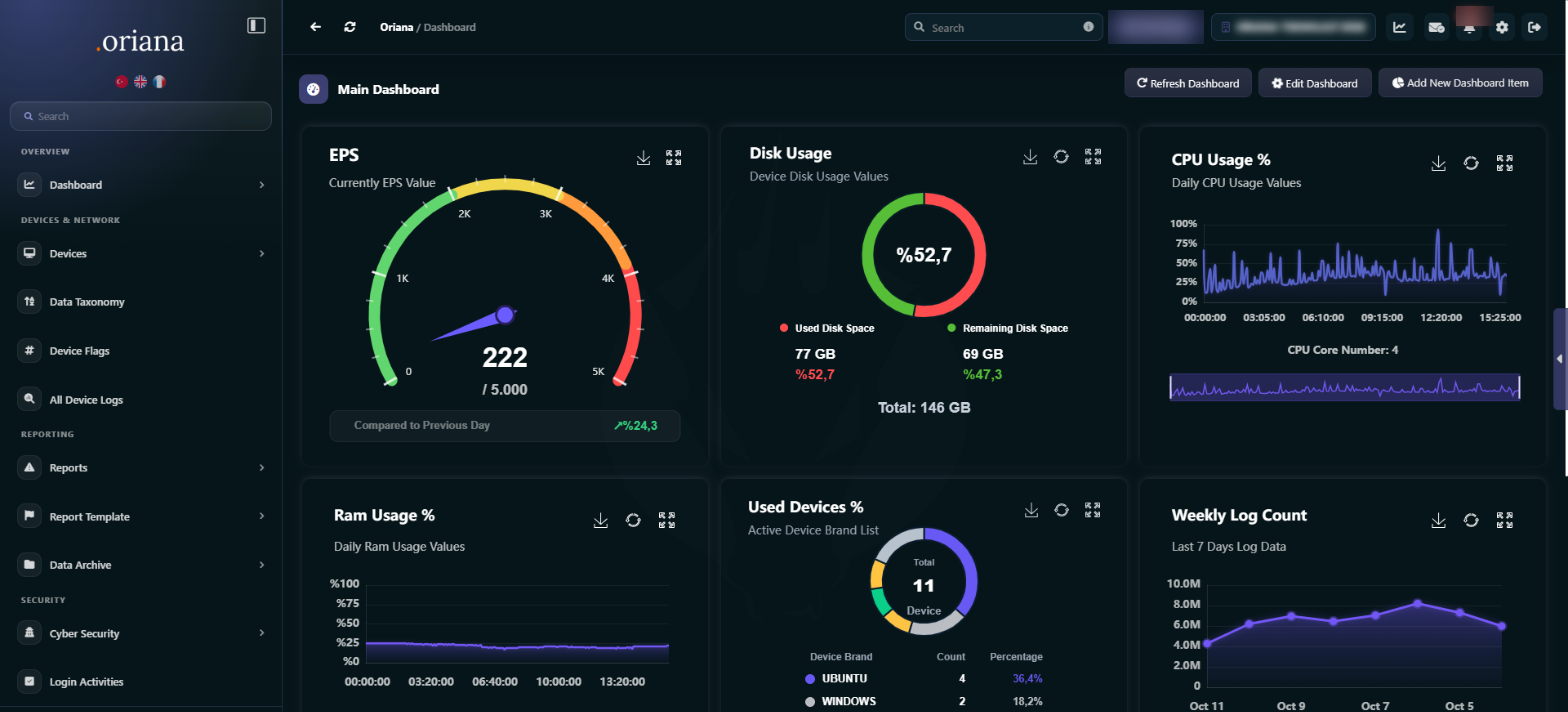Download the Disk Usage widget
The height and width of the screenshot is (712, 1568).
click(1030, 156)
